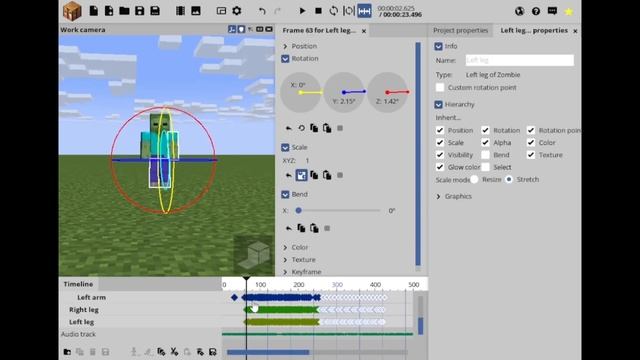The height and width of the screenshot is (360, 640).
Task: Open the forums chat icon
Action: point(552,11)
